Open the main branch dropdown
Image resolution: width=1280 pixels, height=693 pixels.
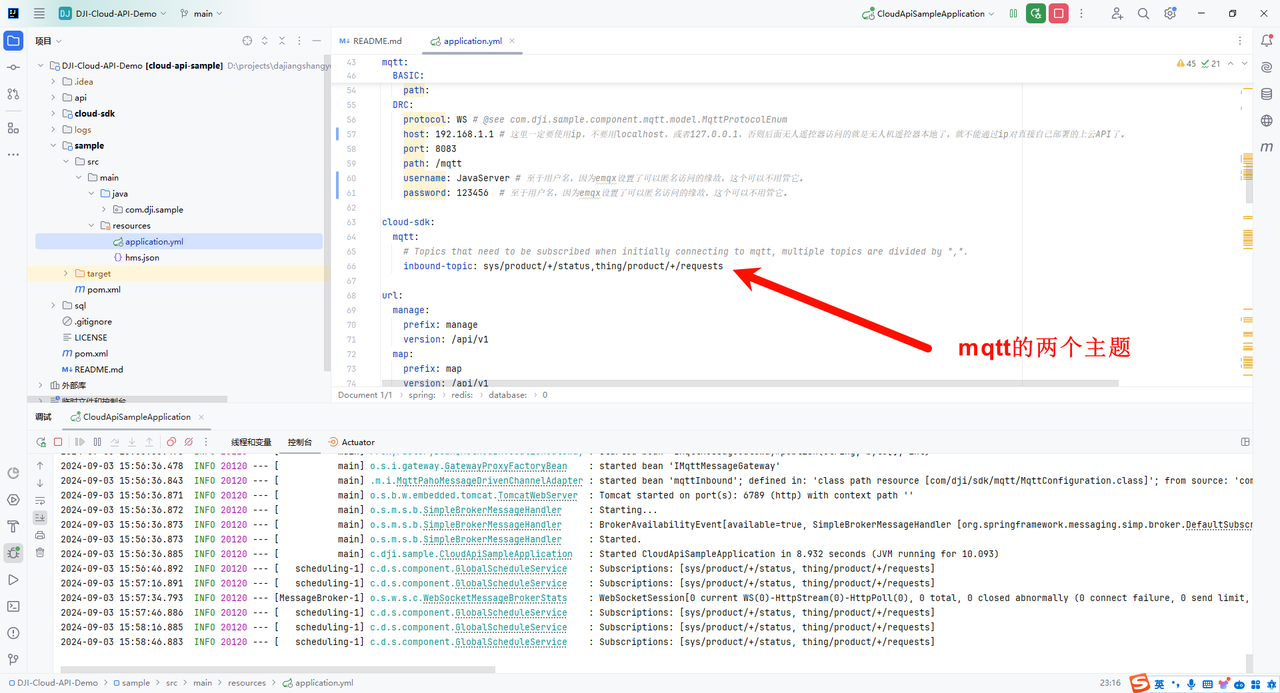[x=202, y=13]
